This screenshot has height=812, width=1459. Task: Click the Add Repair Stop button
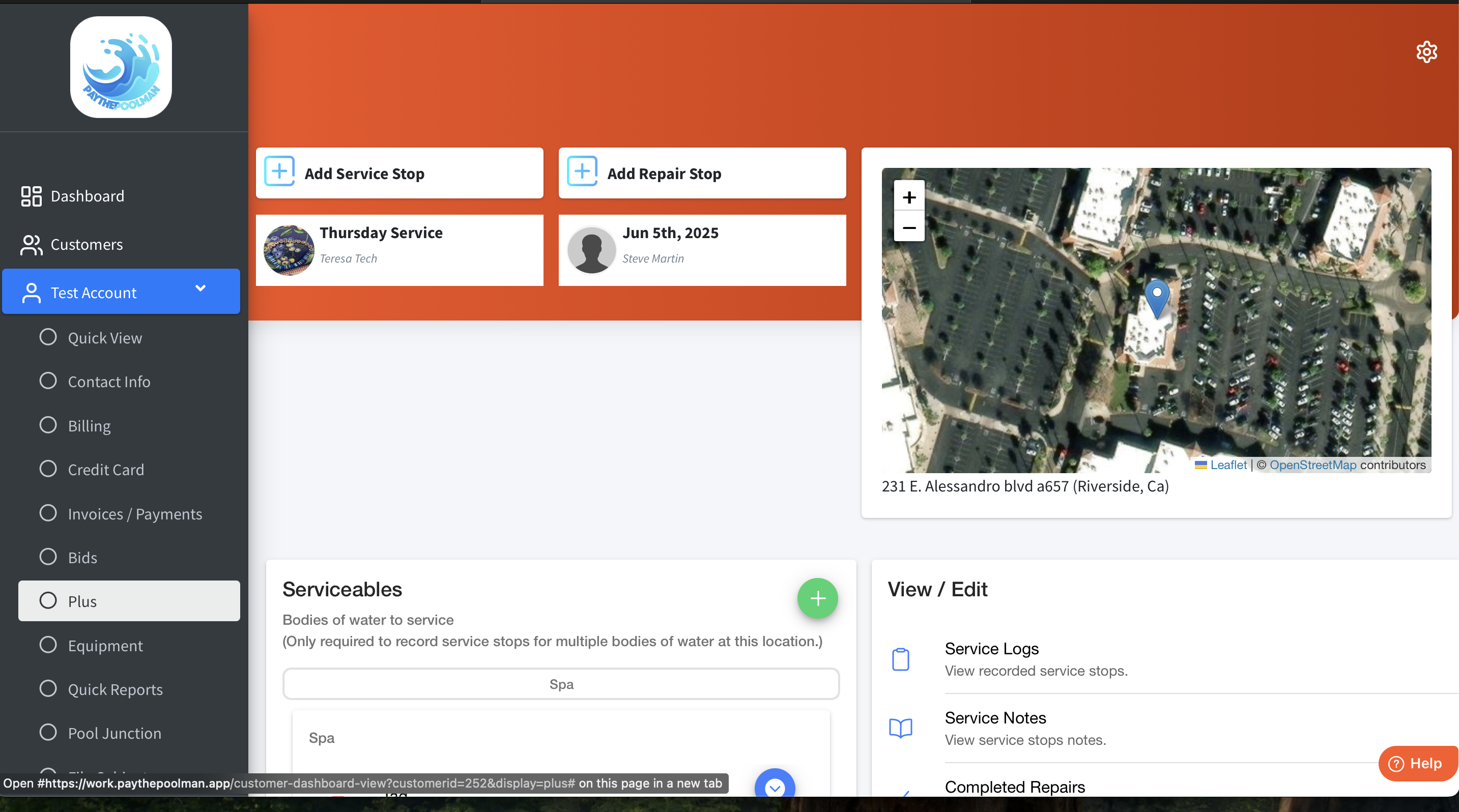point(702,173)
